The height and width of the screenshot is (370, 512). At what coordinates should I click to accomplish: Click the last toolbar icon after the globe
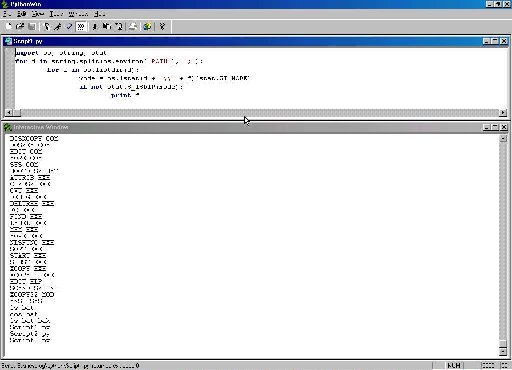point(162,26)
